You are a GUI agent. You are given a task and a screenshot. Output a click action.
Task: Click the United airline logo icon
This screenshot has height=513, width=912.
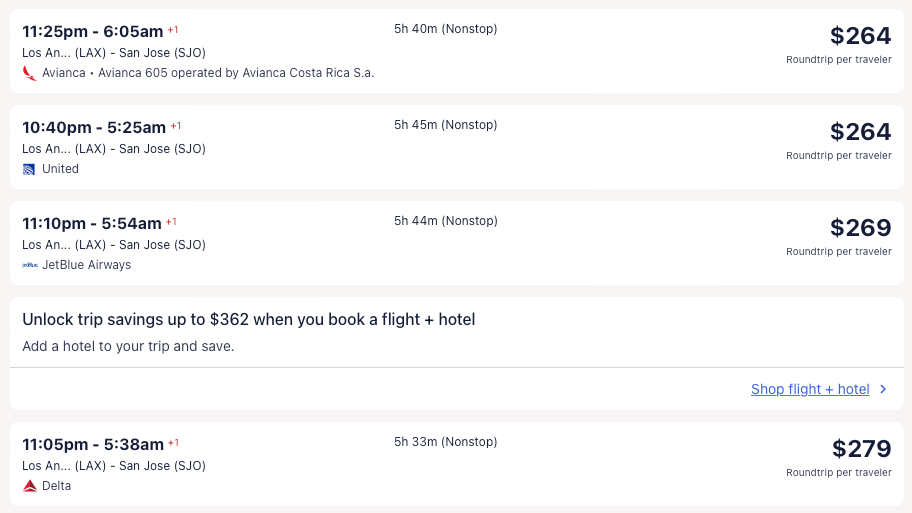(29, 169)
